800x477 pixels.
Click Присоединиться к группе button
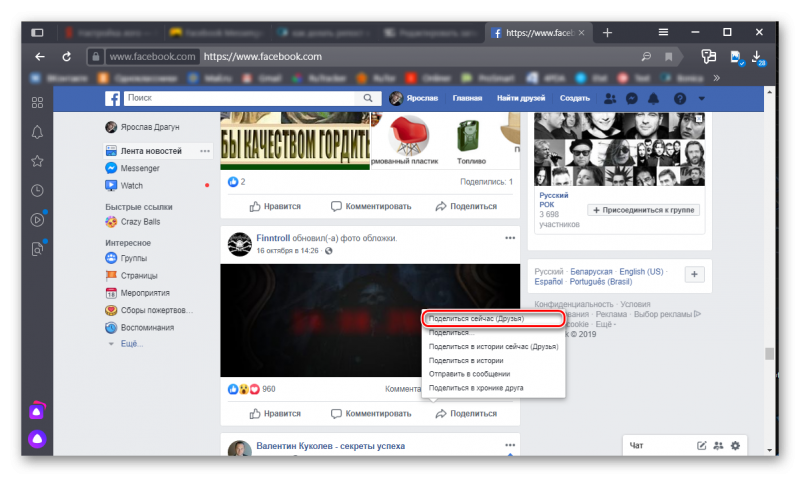(x=643, y=210)
